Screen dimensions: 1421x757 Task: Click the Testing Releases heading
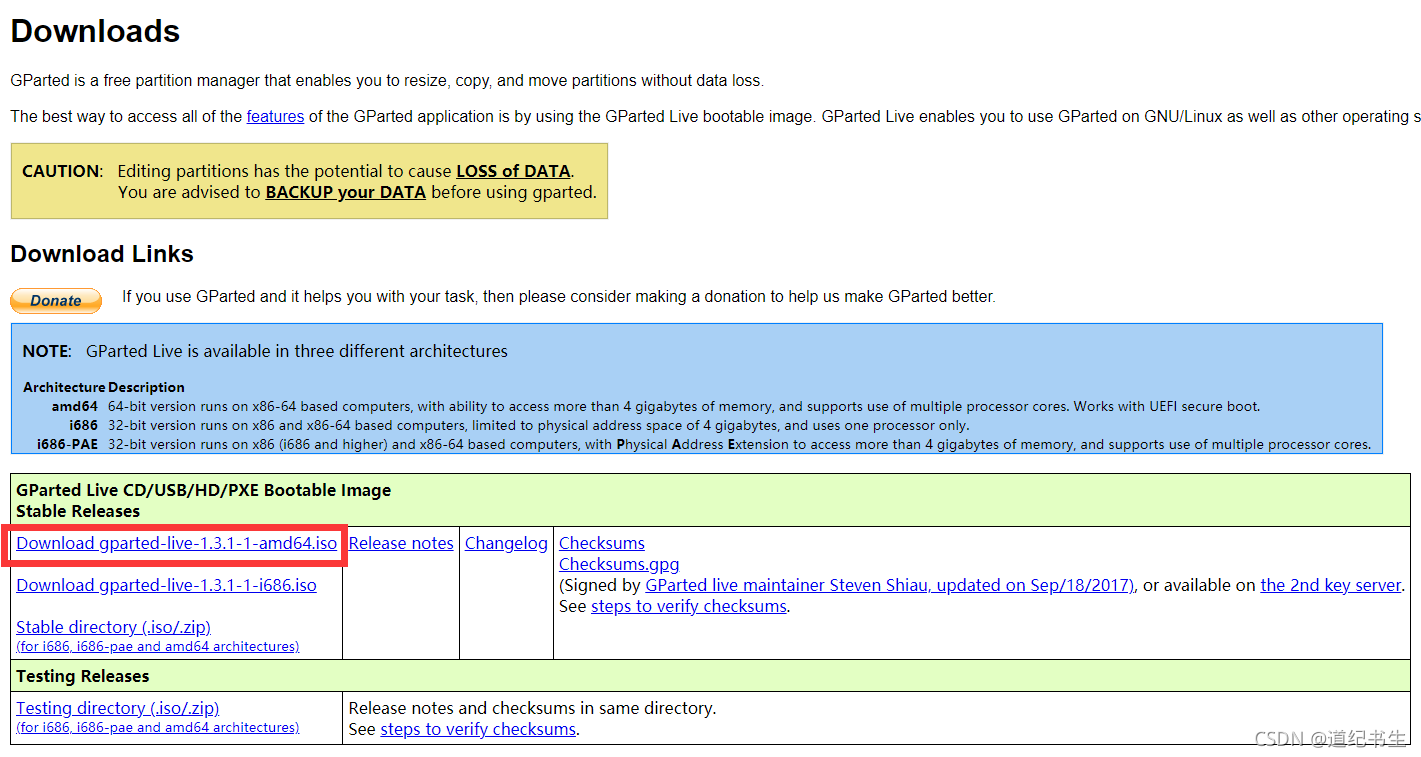83,676
